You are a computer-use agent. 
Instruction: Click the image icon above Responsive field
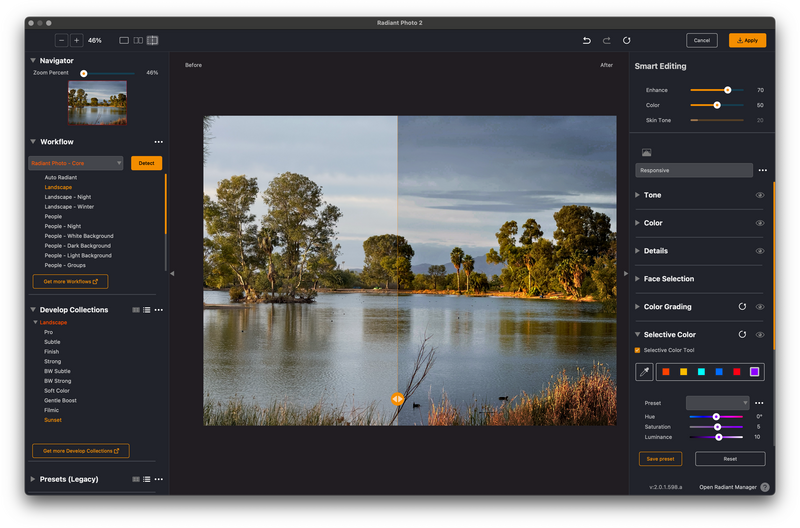coord(646,153)
